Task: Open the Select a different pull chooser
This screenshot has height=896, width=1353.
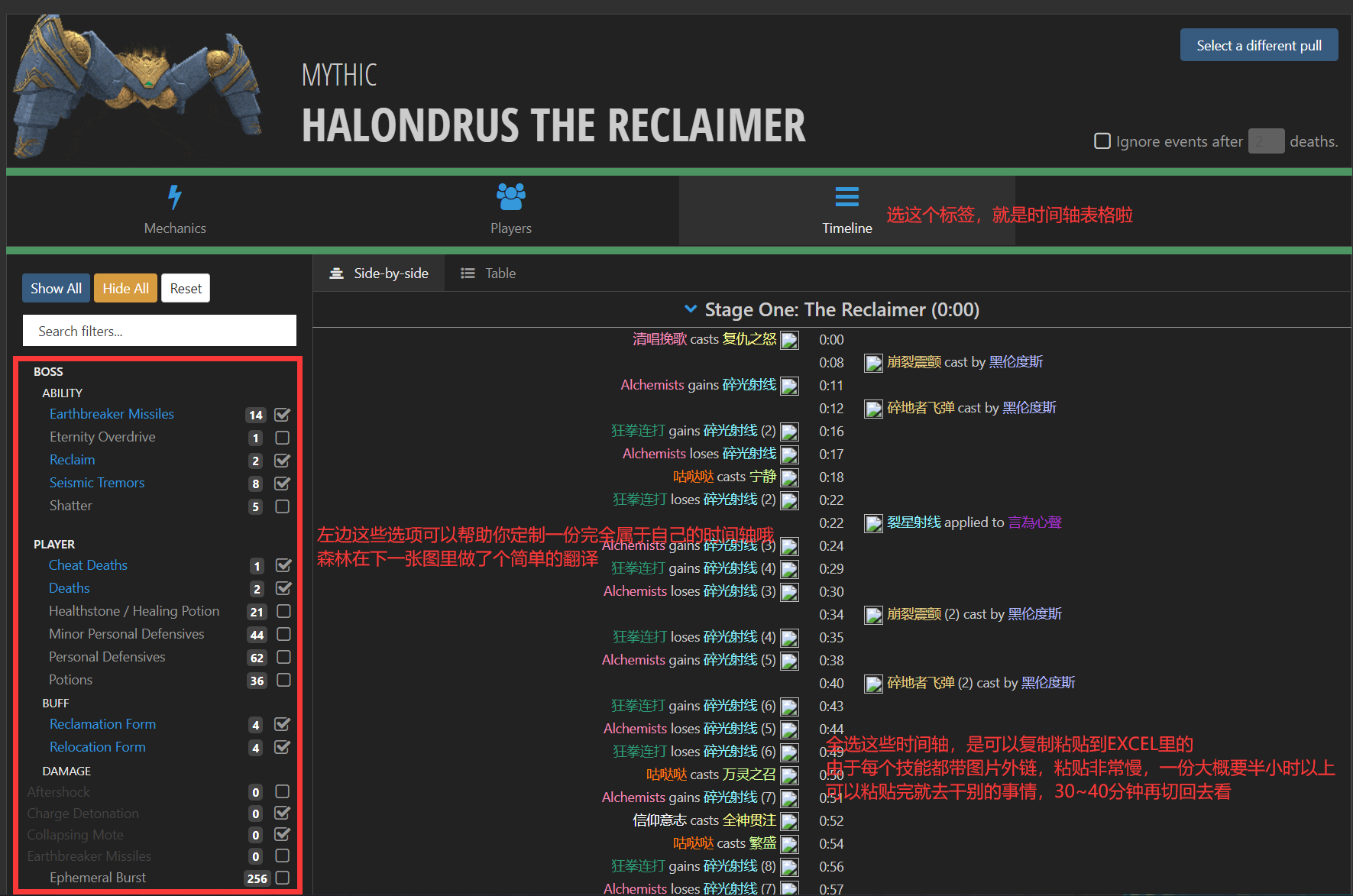Action: tap(1258, 45)
